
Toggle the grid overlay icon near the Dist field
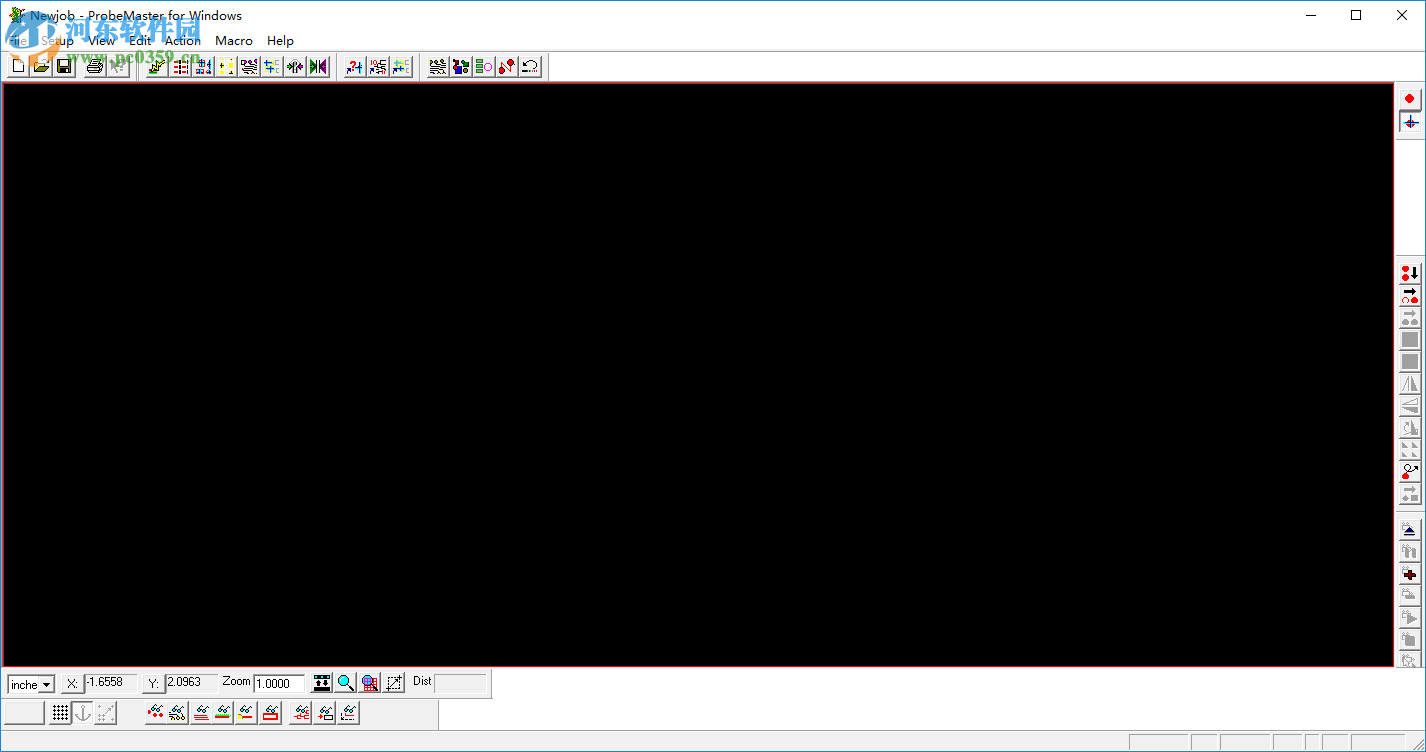click(x=370, y=683)
